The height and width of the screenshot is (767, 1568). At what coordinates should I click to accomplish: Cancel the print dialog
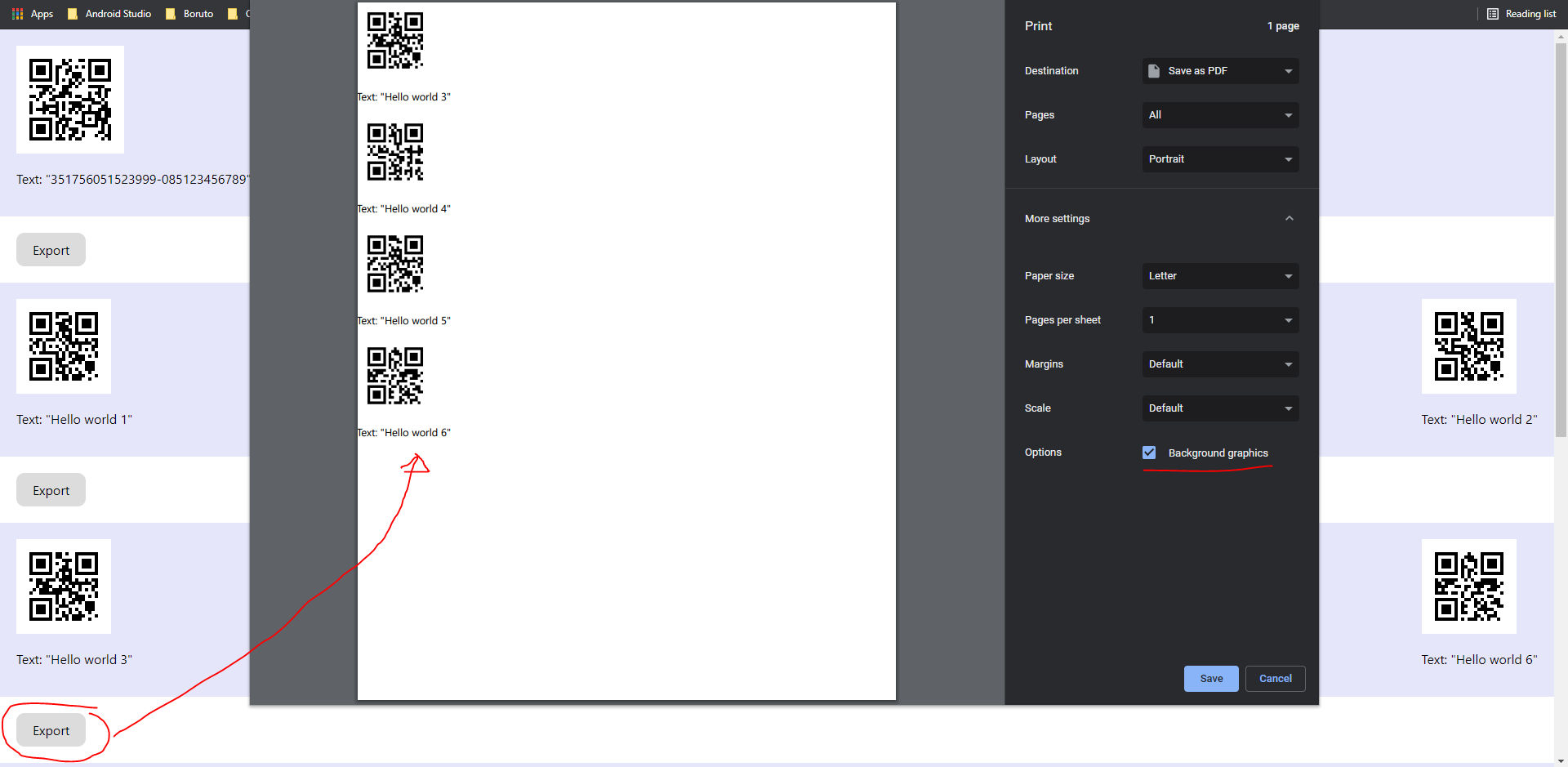tap(1275, 678)
